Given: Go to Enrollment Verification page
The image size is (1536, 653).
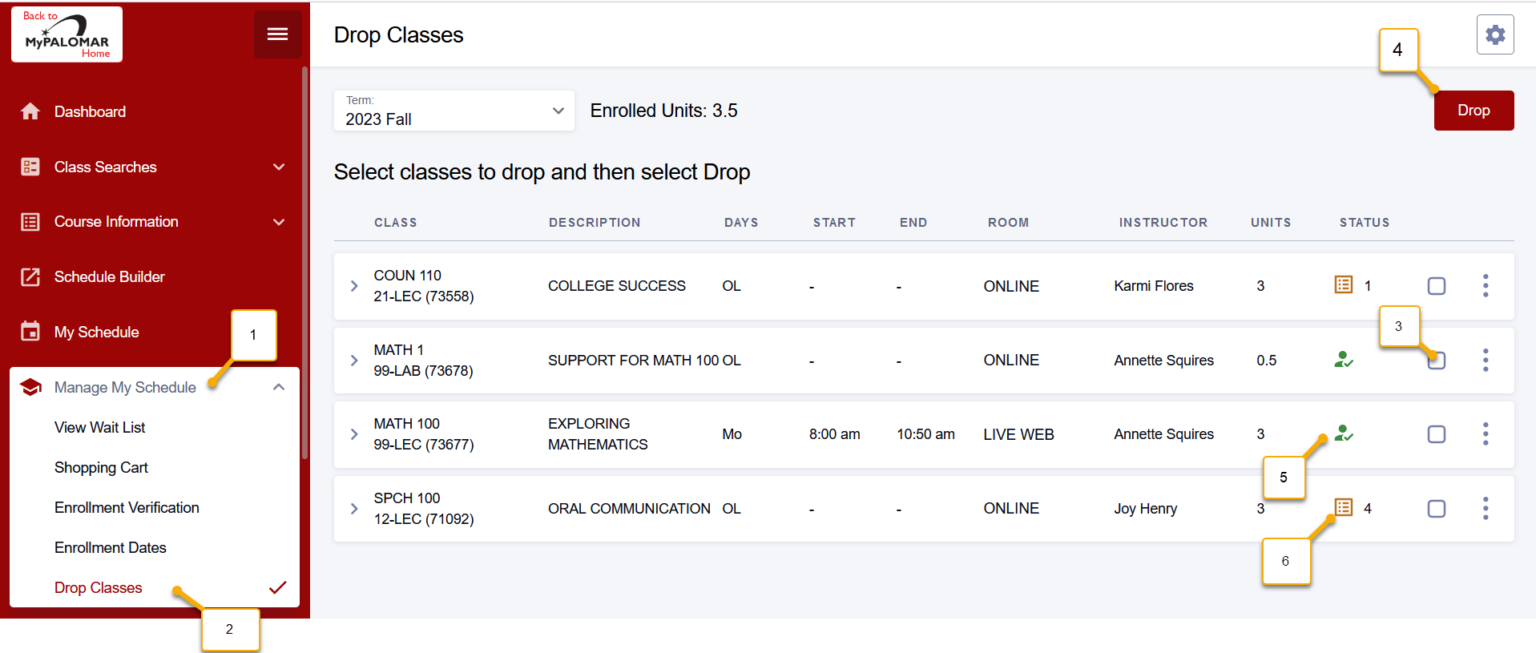Looking at the screenshot, I should (127, 508).
